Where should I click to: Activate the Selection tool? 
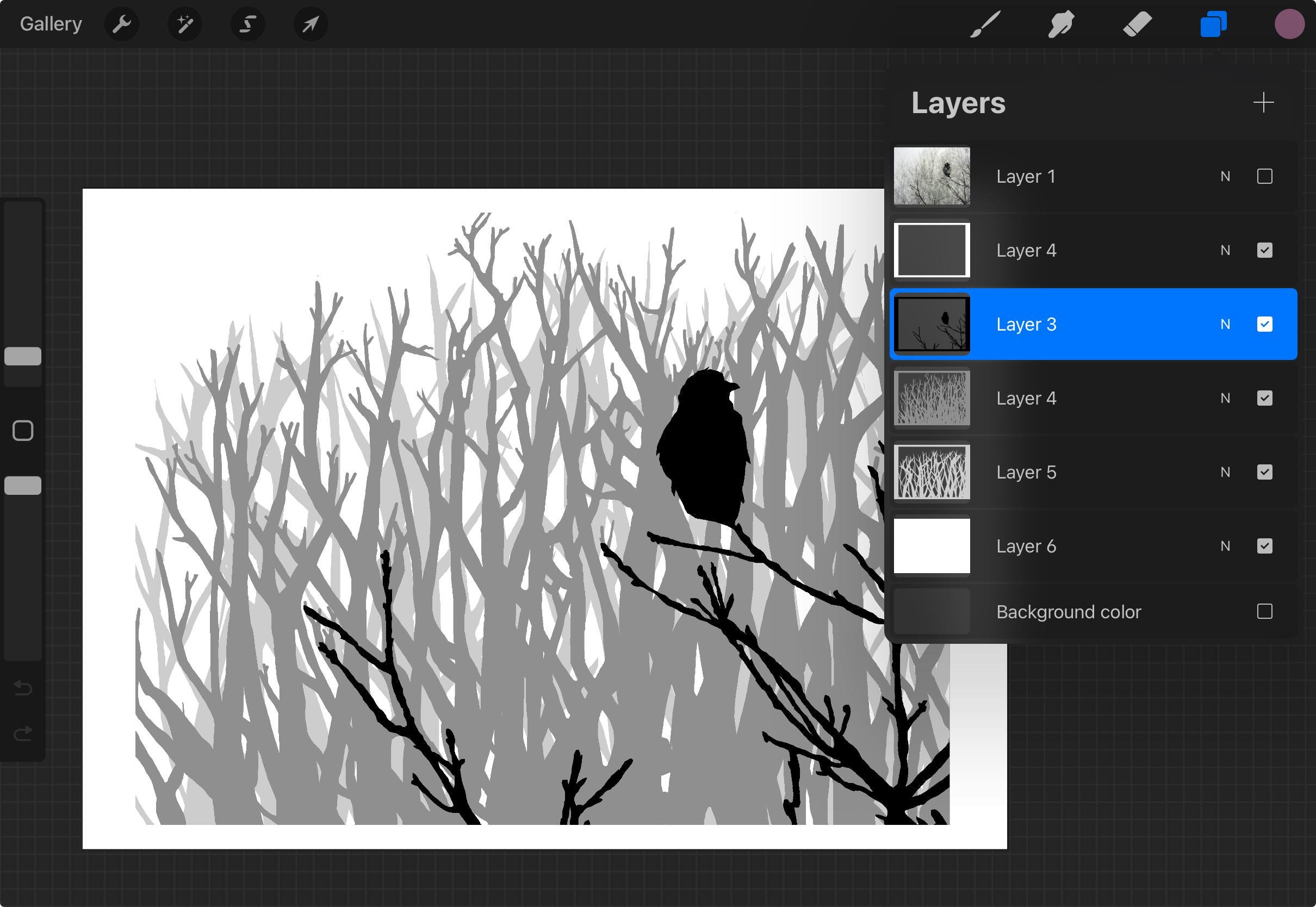tap(248, 24)
